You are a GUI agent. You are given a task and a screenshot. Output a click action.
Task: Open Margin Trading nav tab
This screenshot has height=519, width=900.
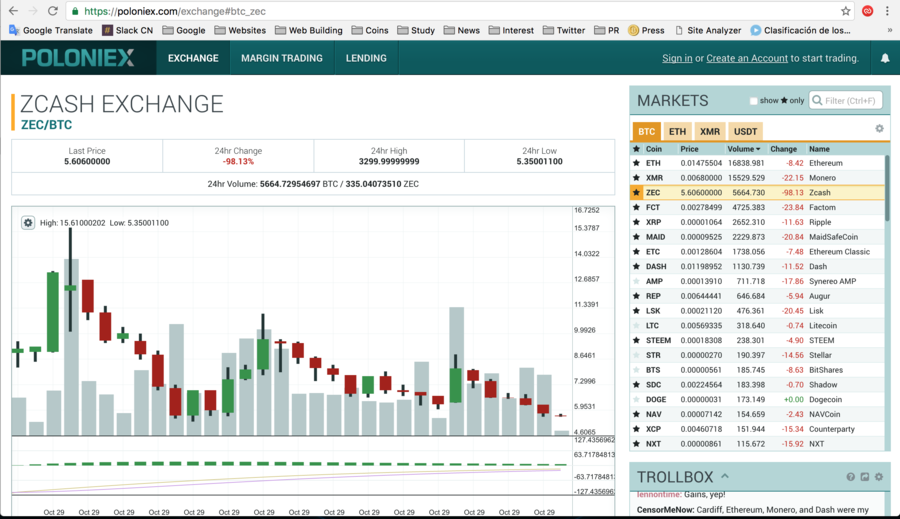pyautogui.click(x=282, y=58)
